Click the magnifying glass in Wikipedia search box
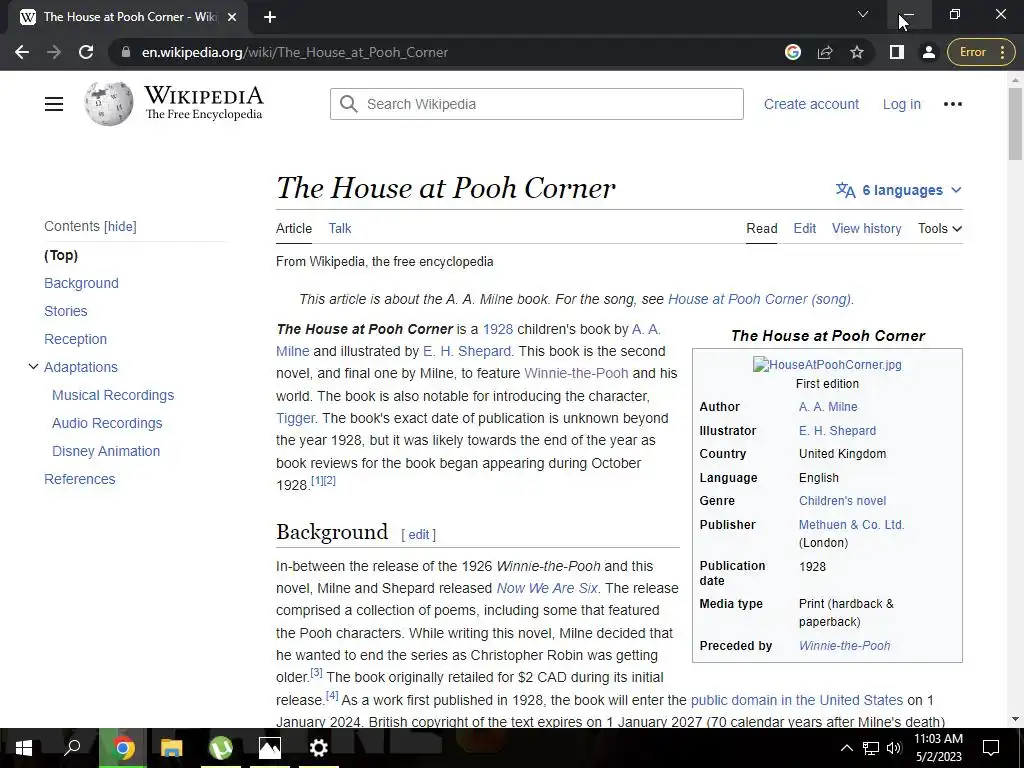Screen dimensions: 1024x768 point(349,104)
